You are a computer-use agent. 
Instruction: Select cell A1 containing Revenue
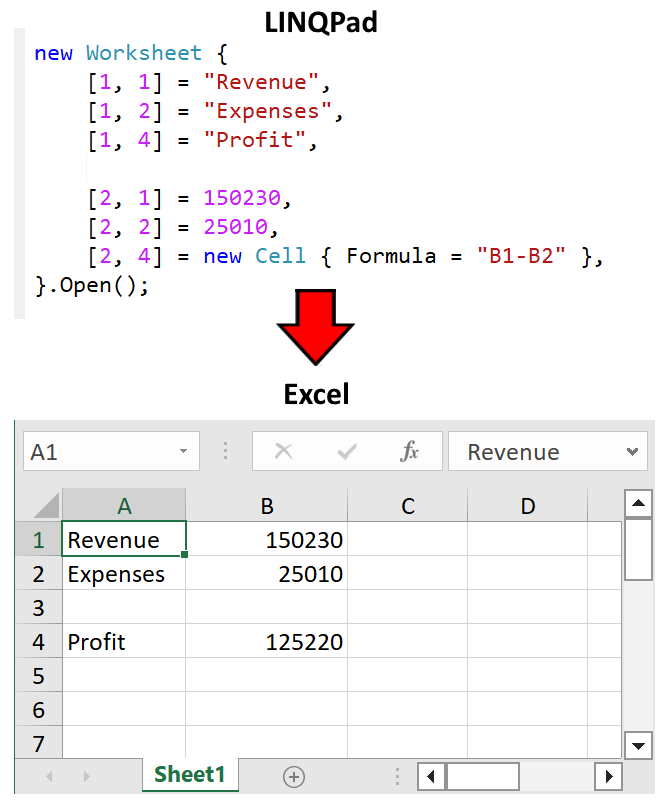[124, 539]
